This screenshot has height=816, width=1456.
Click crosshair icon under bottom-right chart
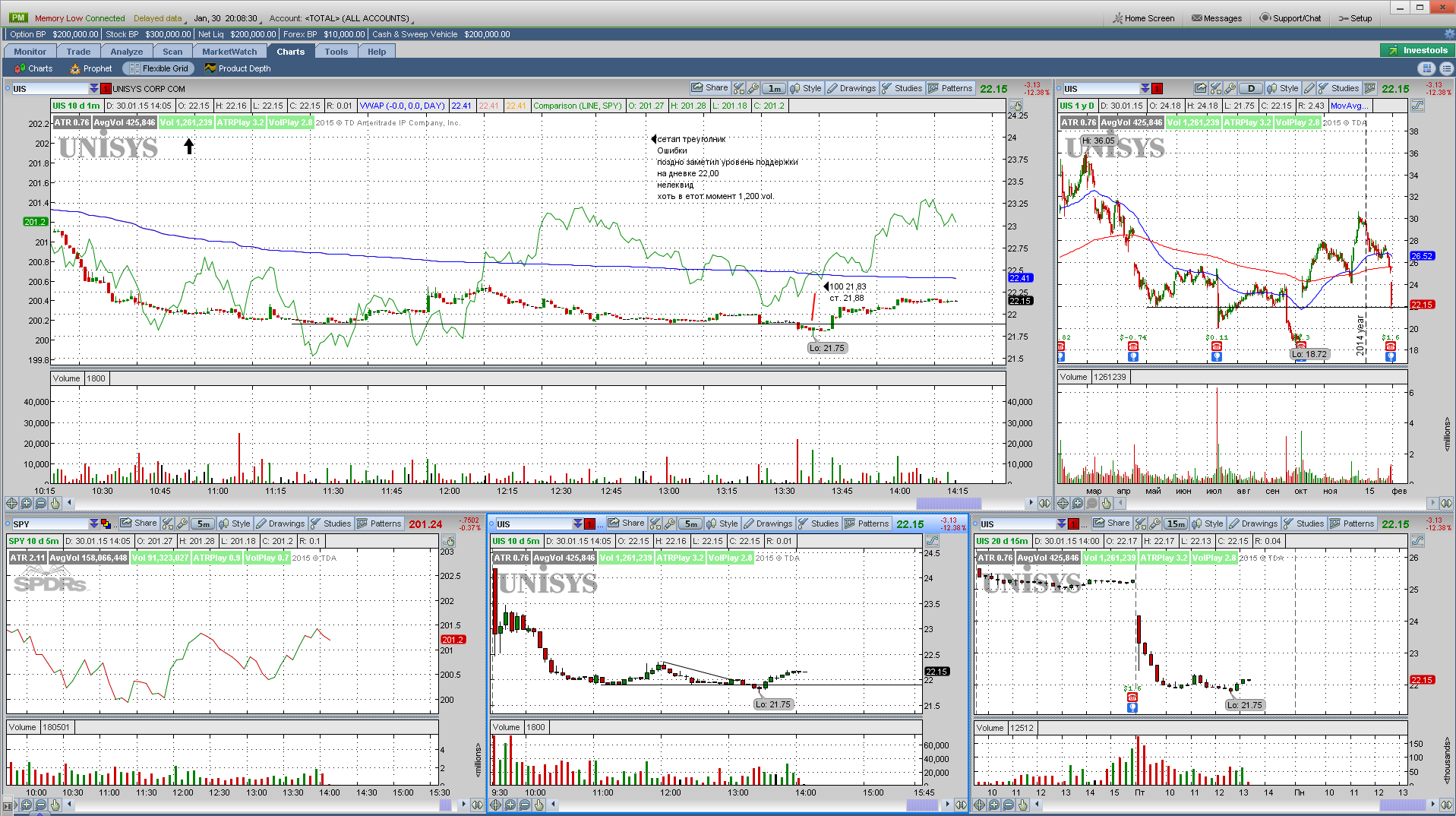point(980,805)
